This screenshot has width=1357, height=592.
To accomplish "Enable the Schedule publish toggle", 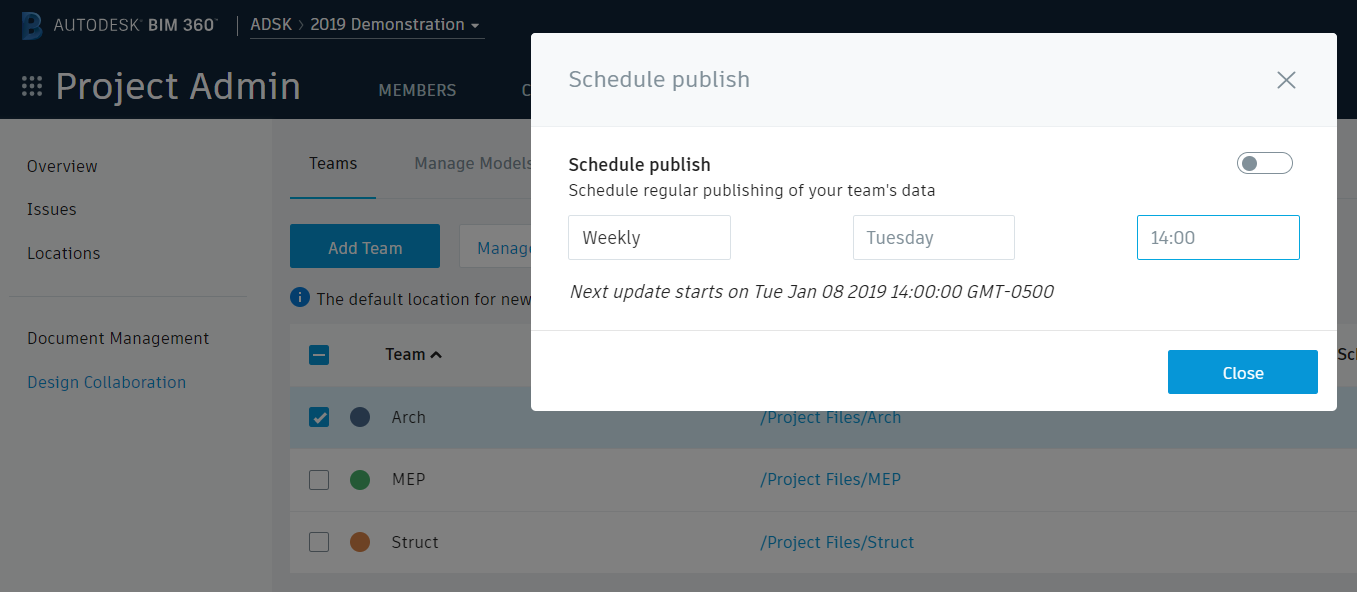I will [1264, 162].
